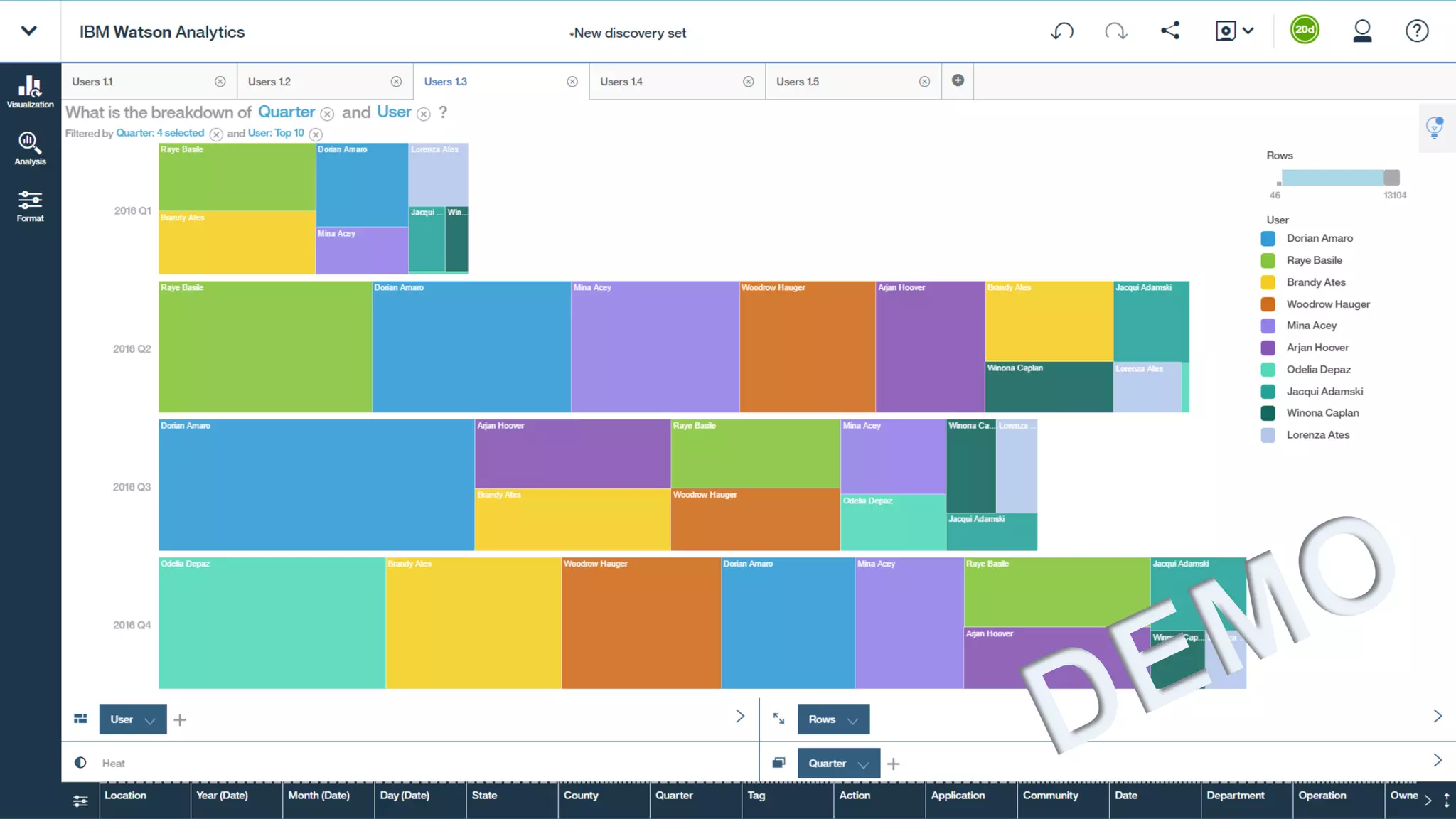Add a new tab with plus icon
Viewport: 1456px width, 819px height.
click(x=958, y=80)
